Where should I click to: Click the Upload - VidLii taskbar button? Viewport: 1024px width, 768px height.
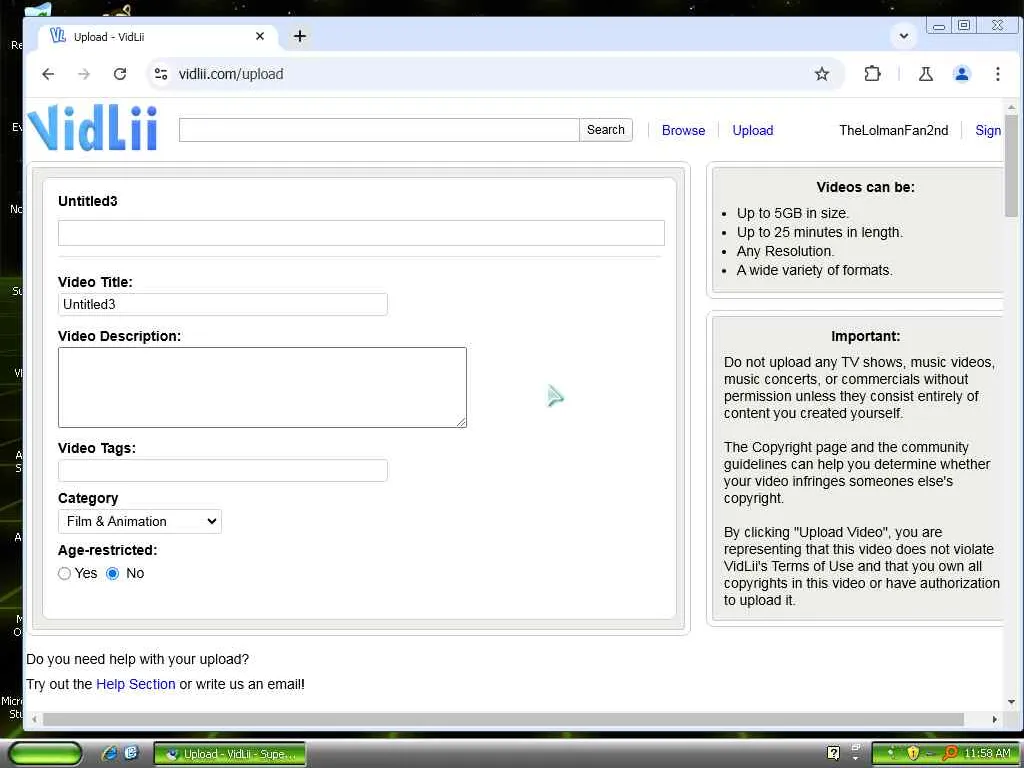click(229, 754)
